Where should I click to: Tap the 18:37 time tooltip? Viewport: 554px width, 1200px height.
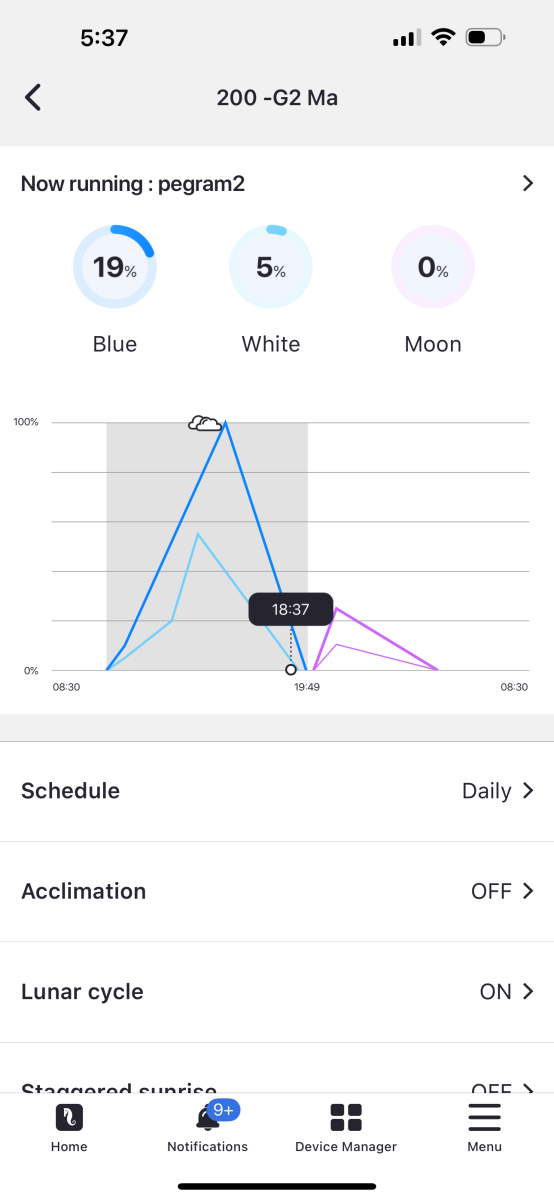click(291, 609)
